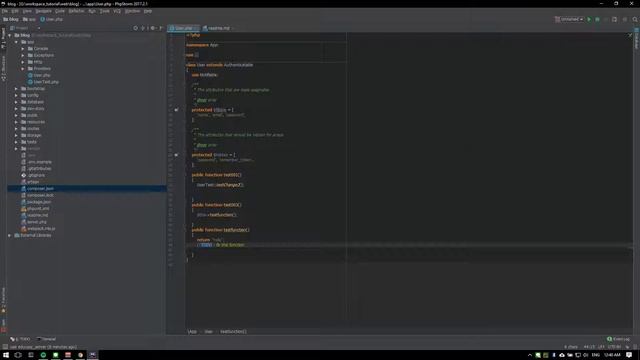This screenshot has width=640, height=360.
Task: Open the Refactor menu
Action: click(76, 11)
